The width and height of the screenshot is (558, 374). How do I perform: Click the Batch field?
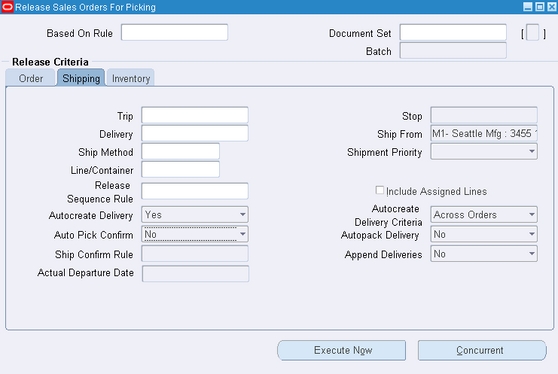[x=453, y=51]
